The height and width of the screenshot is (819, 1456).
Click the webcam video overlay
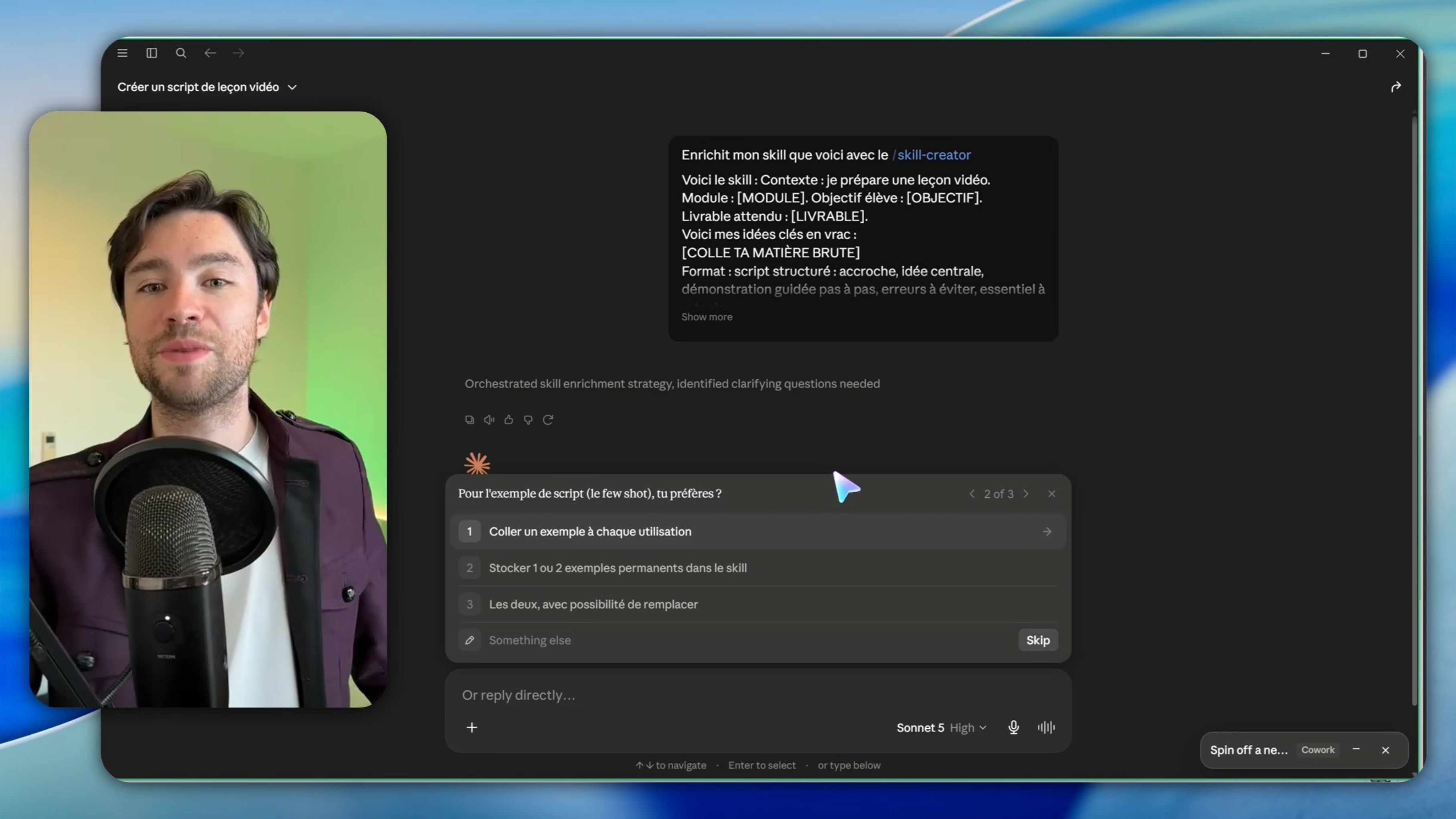point(208,409)
